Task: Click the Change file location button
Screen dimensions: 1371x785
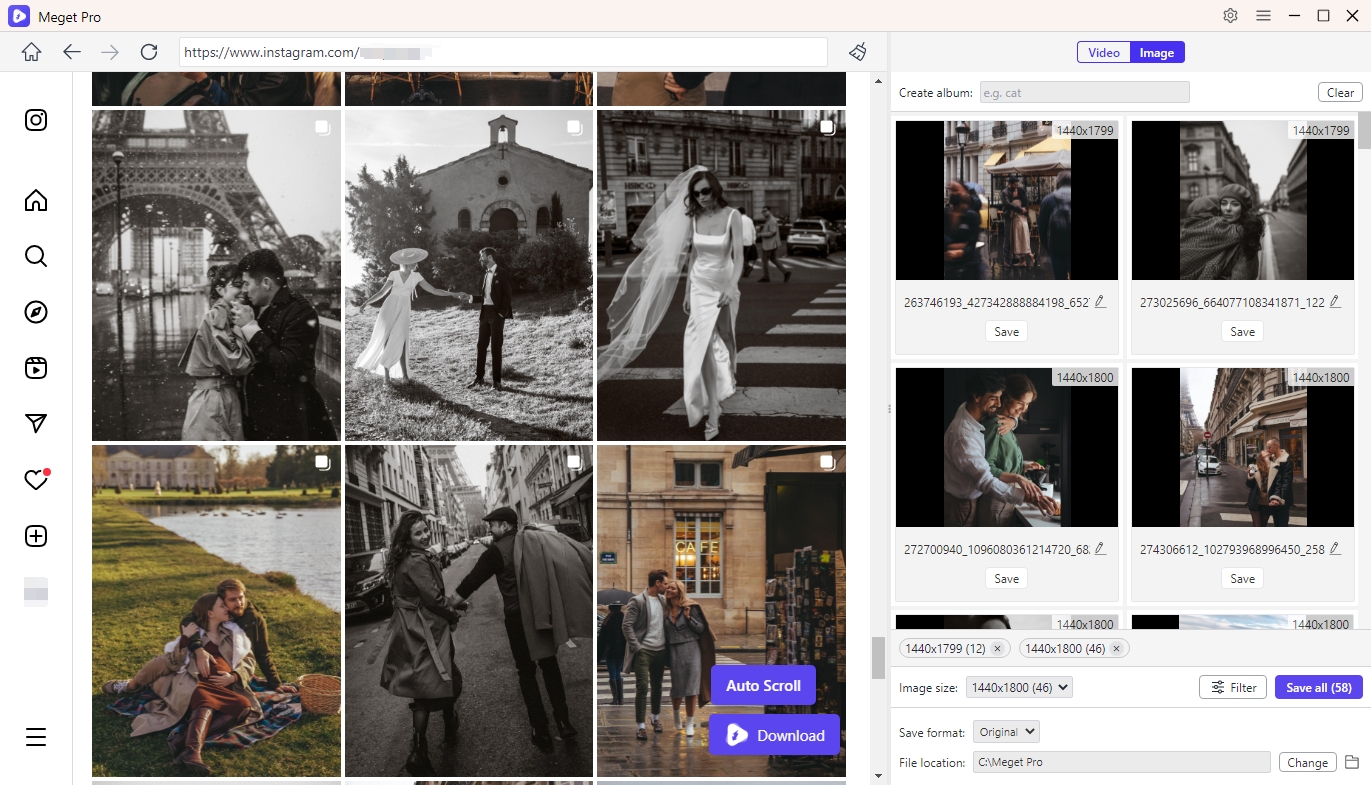Action: pyautogui.click(x=1307, y=762)
